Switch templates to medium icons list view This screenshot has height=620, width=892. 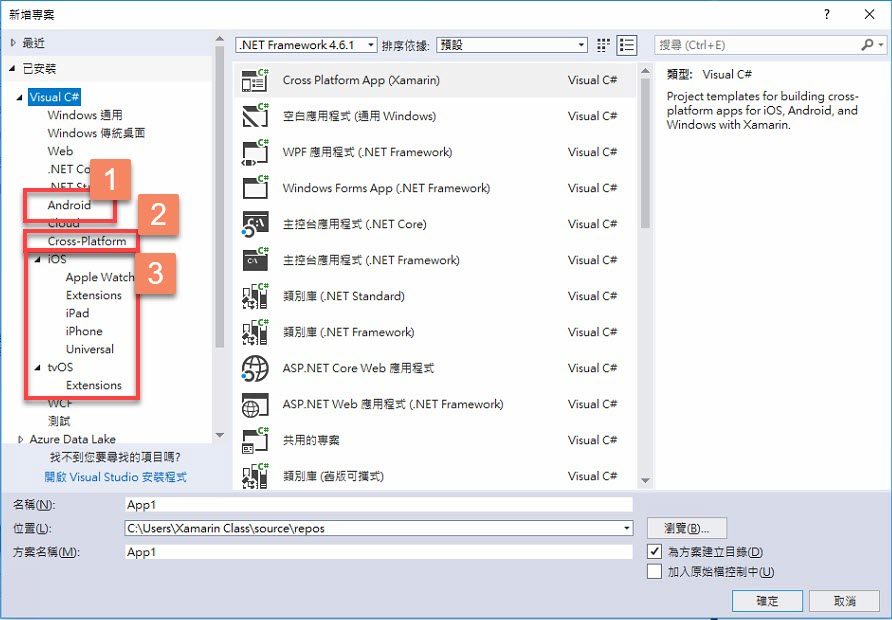pos(626,45)
